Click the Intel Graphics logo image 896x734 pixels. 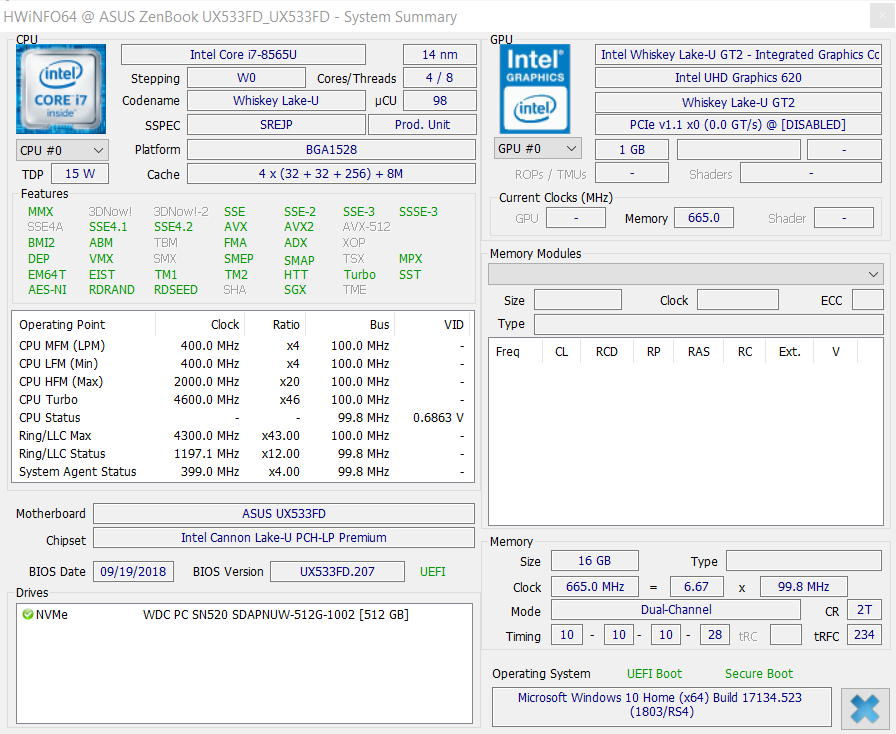(x=535, y=89)
